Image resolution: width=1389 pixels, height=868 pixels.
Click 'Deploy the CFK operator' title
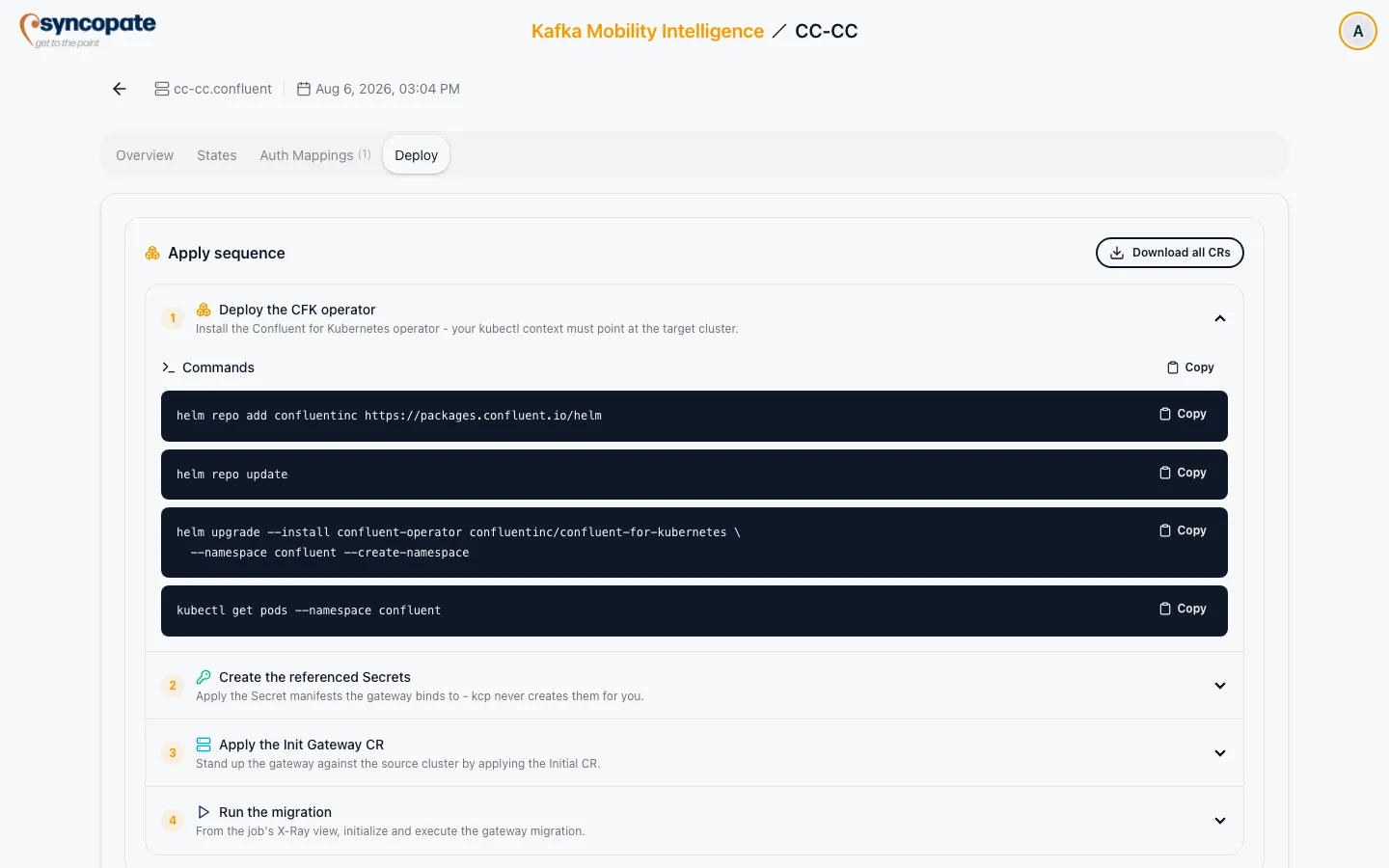(x=297, y=310)
